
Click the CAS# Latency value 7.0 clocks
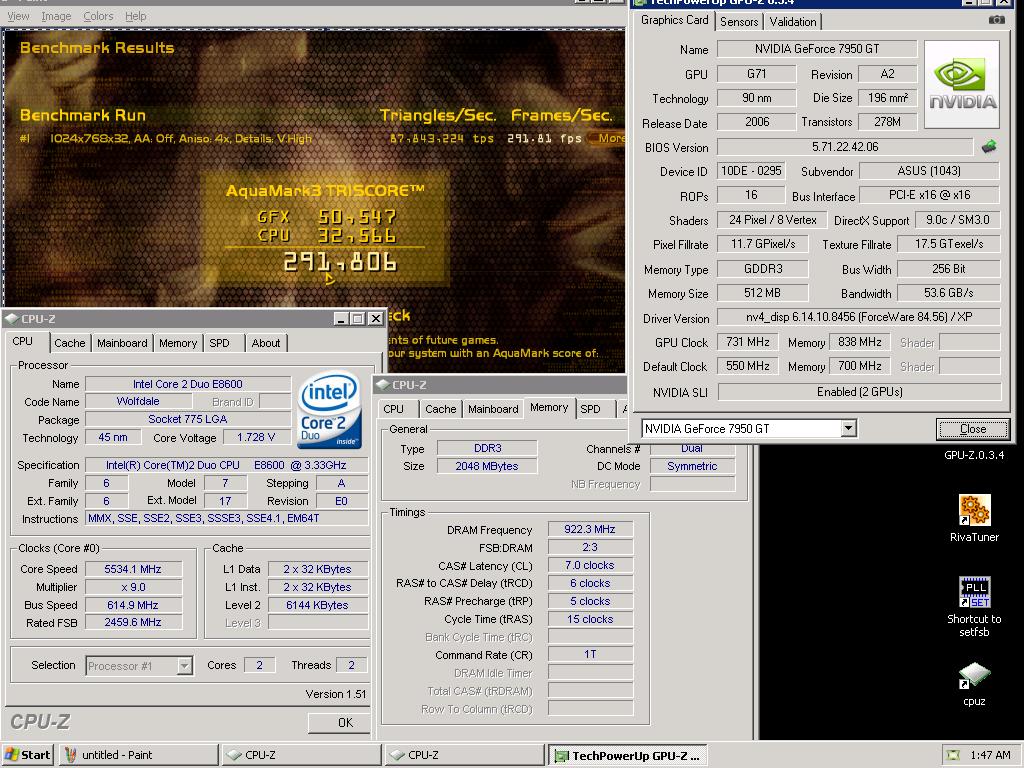[x=590, y=566]
